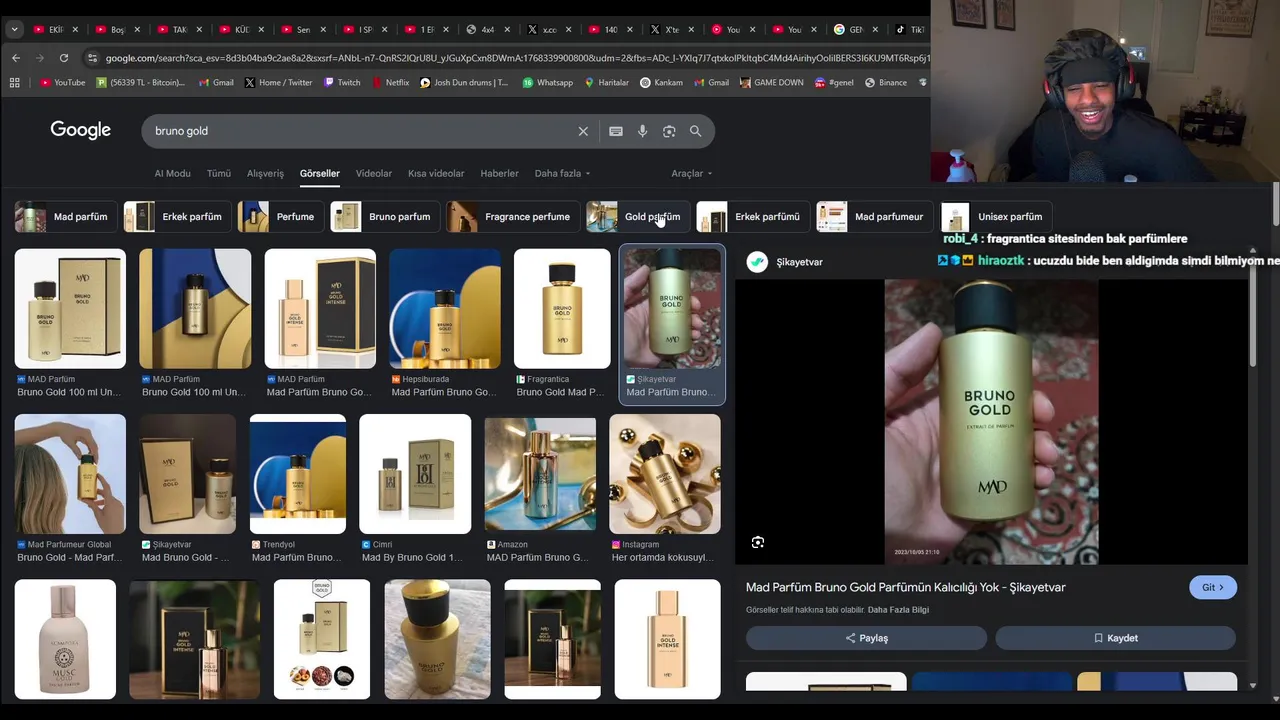Open large Bruno Gold preview image

pyautogui.click(x=991, y=422)
